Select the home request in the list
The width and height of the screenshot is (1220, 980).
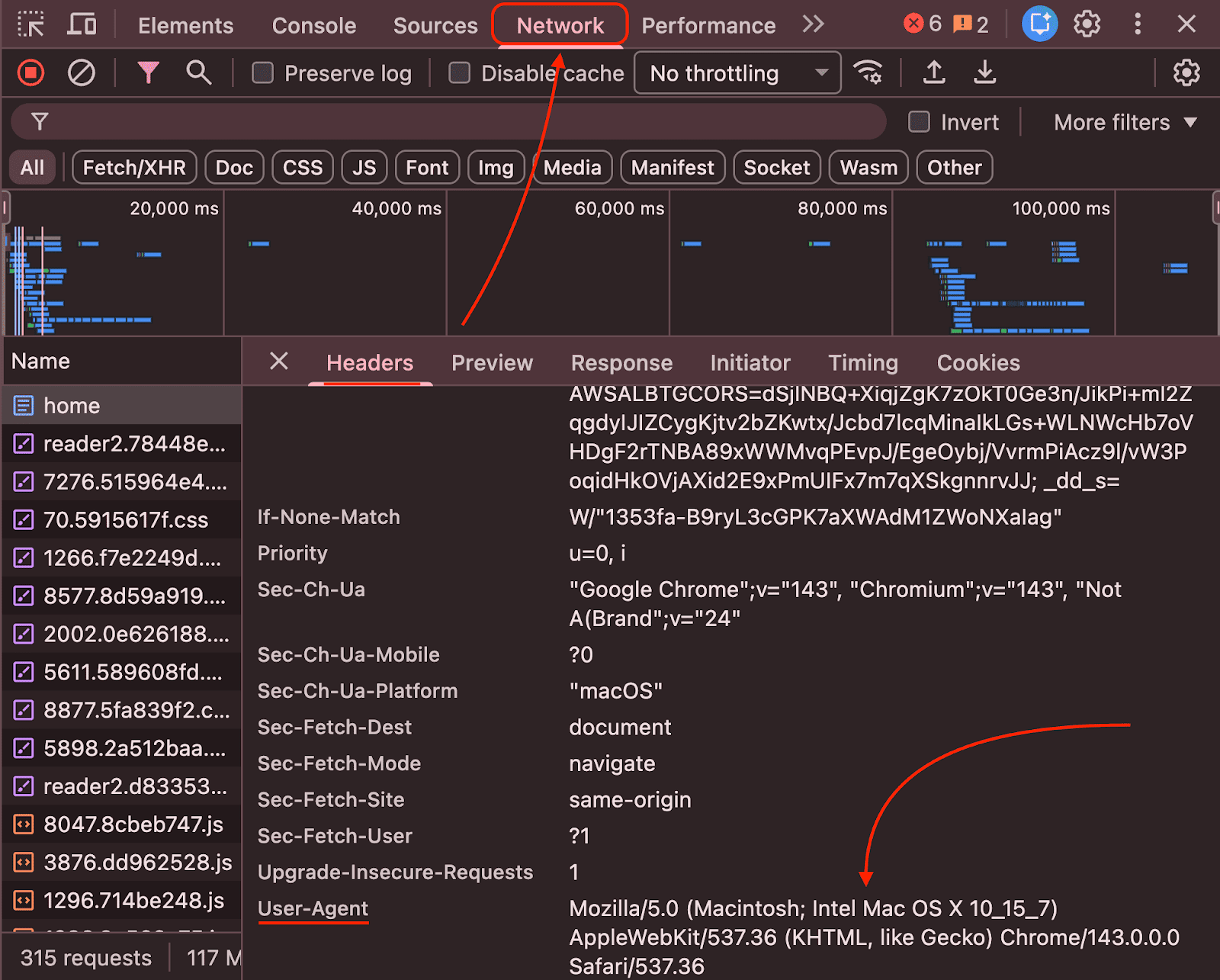(x=72, y=405)
